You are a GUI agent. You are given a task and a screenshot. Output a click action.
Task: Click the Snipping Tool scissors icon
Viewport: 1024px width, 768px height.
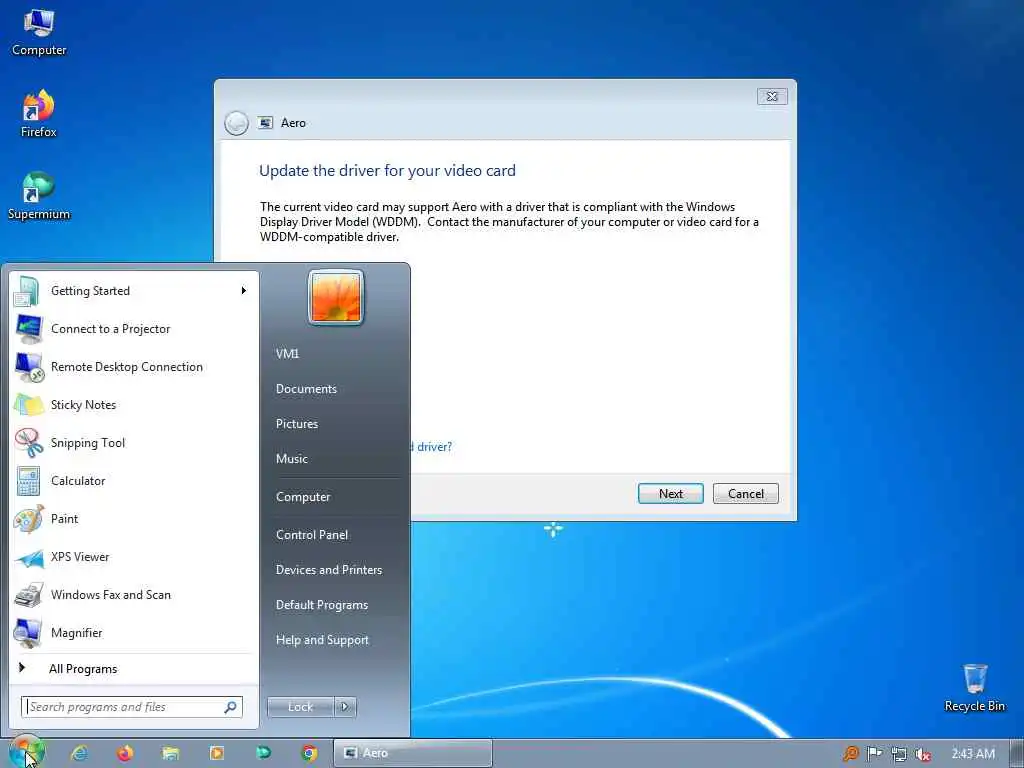tap(29, 443)
